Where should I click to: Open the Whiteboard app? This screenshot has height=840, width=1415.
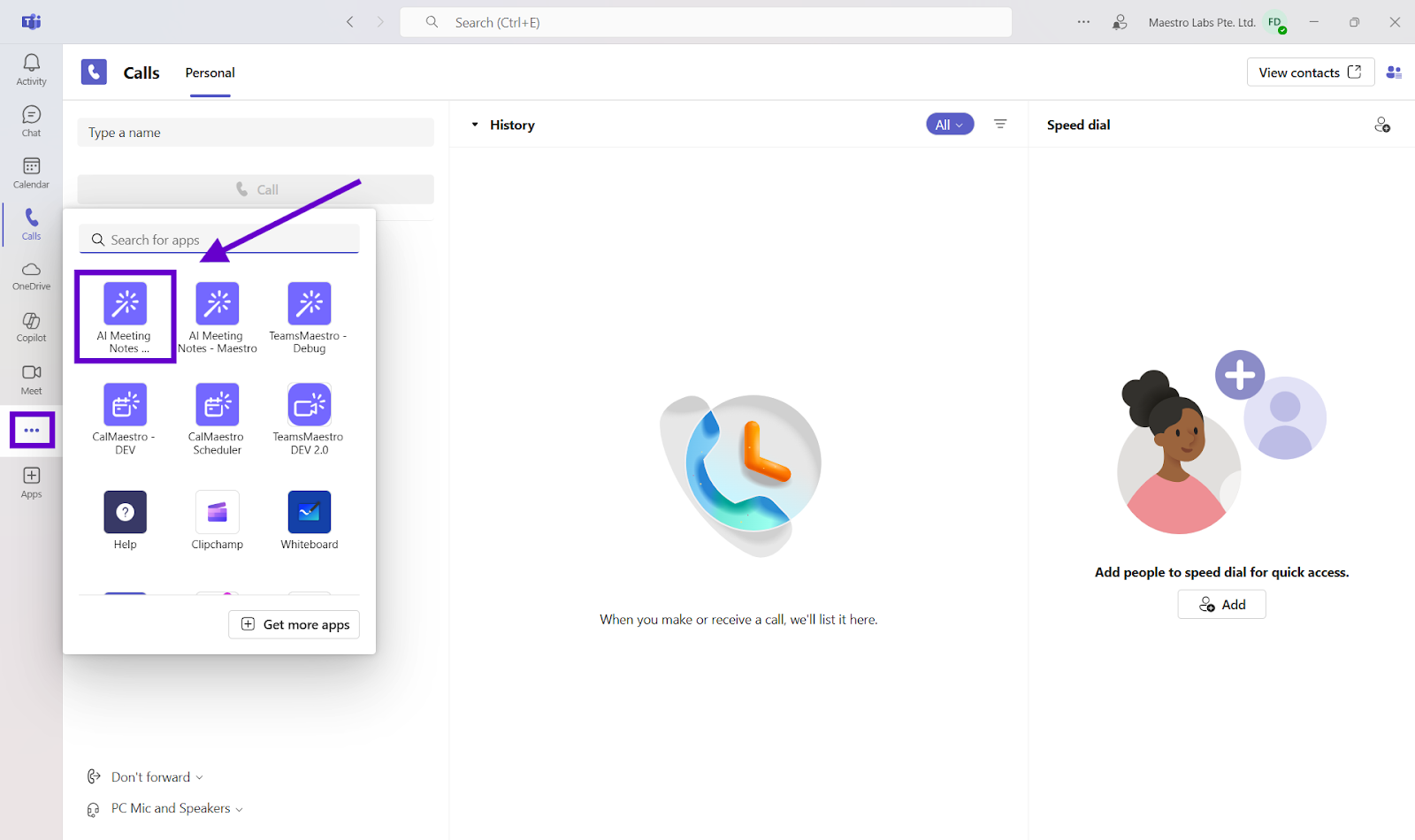pyautogui.click(x=310, y=521)
